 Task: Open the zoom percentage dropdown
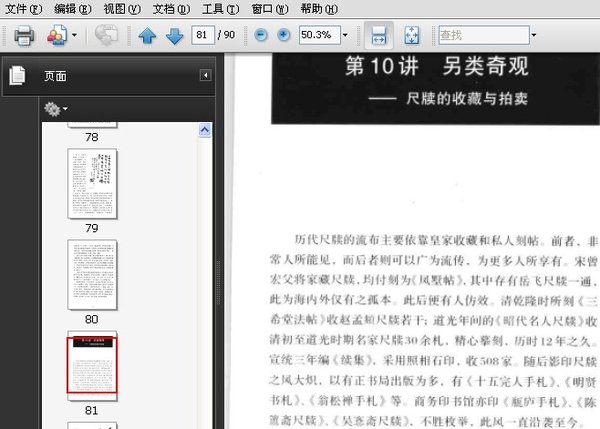coord(345,35)
